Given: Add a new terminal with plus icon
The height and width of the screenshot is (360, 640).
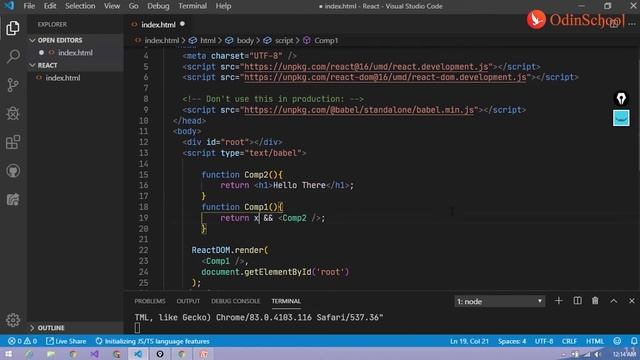Looking at the screenshot, I should click(x=558, y=301).
